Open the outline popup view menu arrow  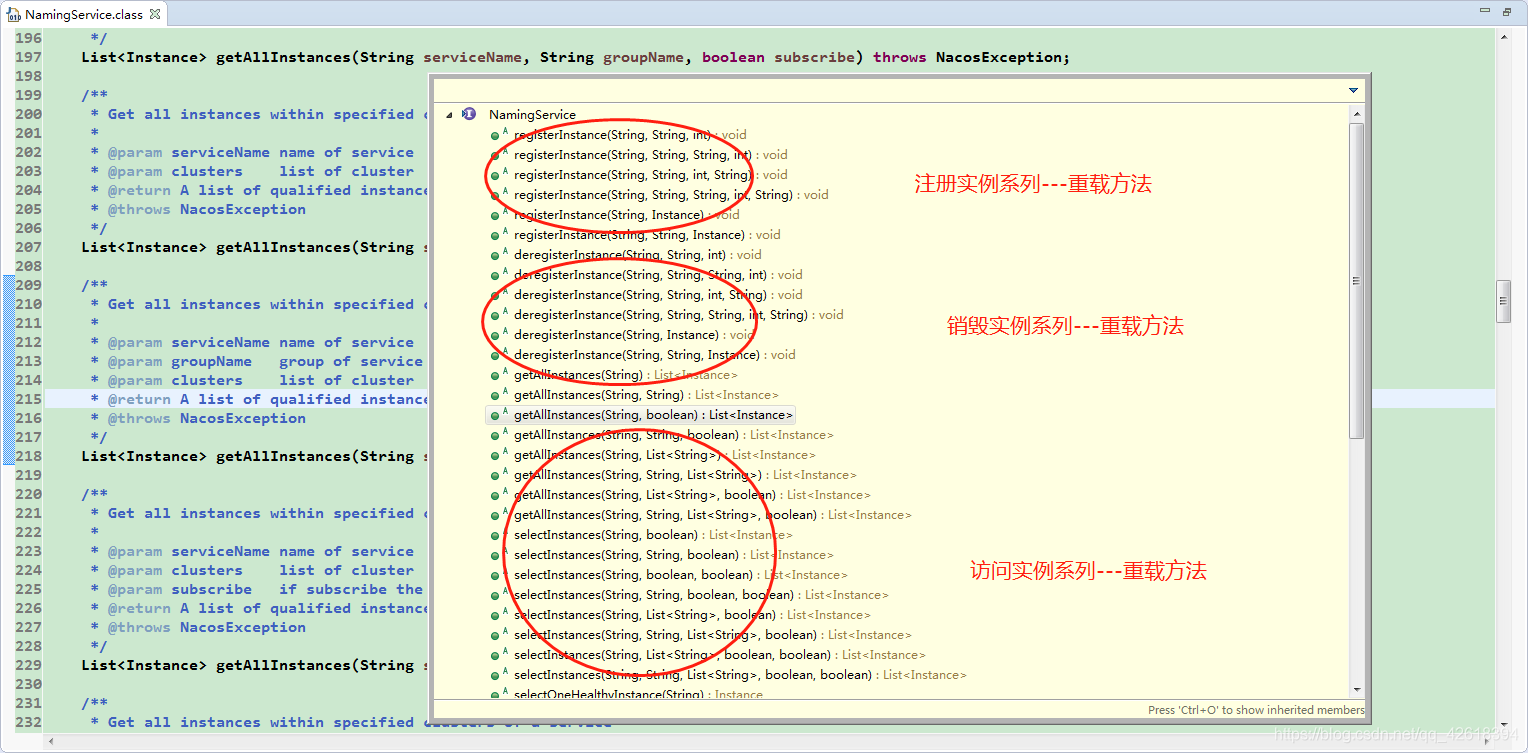pyautogui.click(x=1353, y=90)
